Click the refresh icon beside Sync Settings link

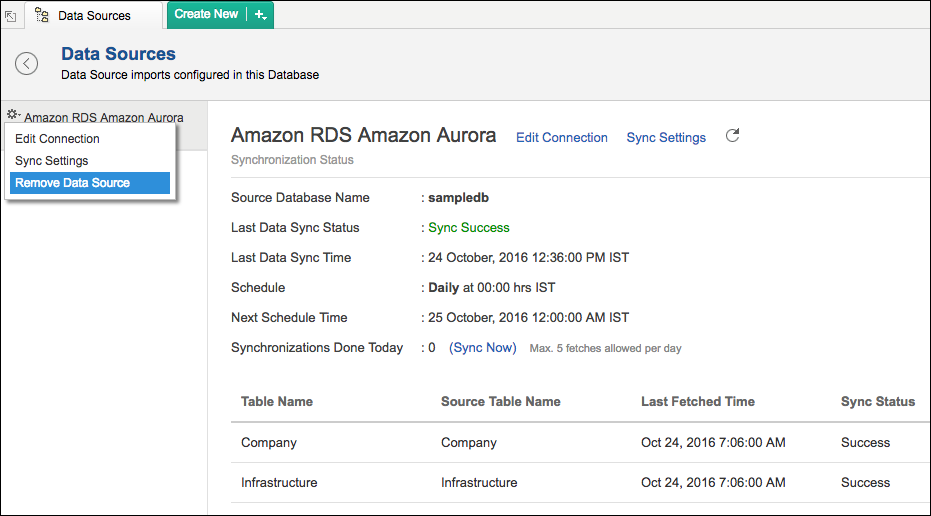(732, 136)
